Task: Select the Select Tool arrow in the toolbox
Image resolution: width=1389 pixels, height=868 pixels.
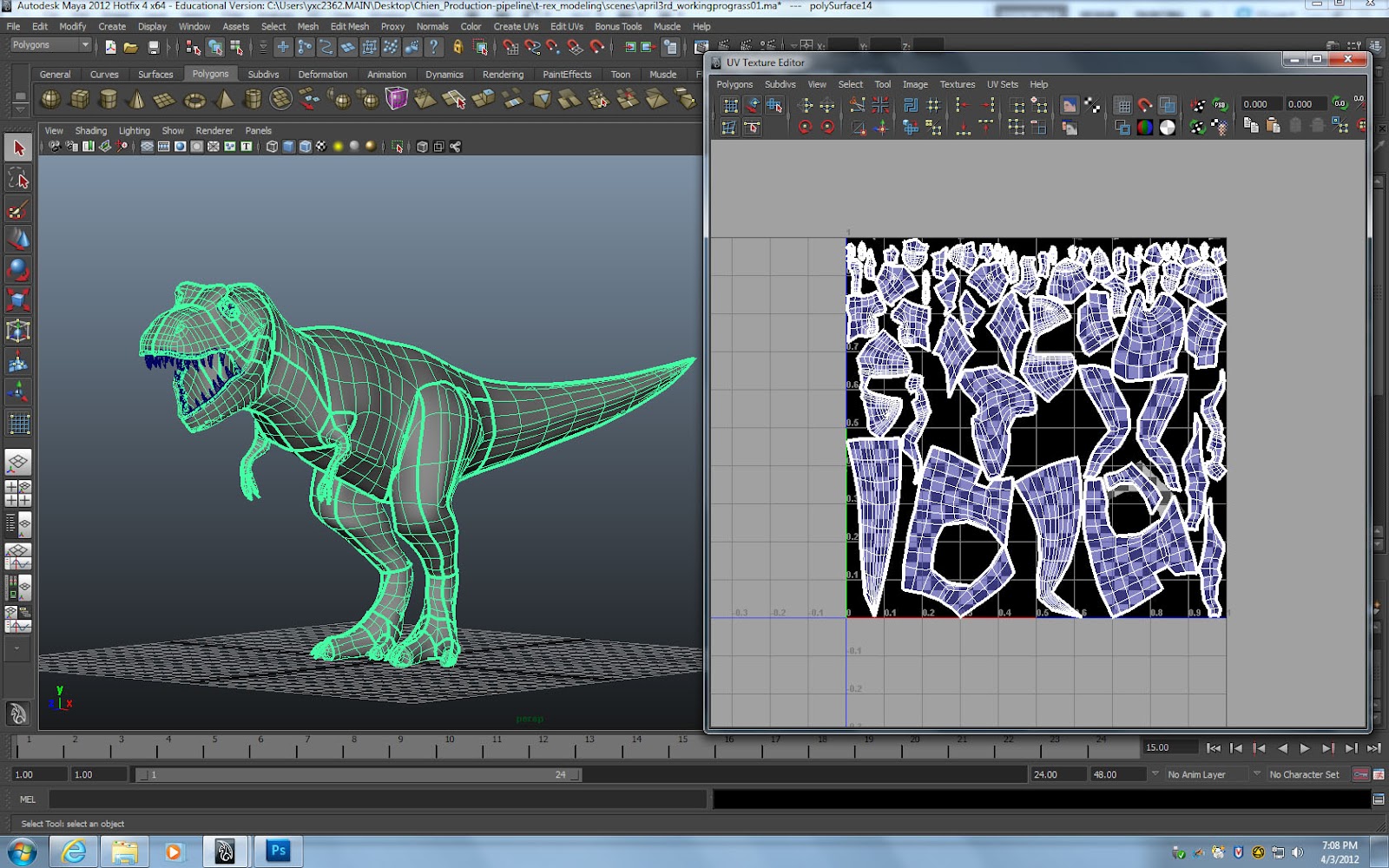Action: pyautogui.click(x=17, y=148)
